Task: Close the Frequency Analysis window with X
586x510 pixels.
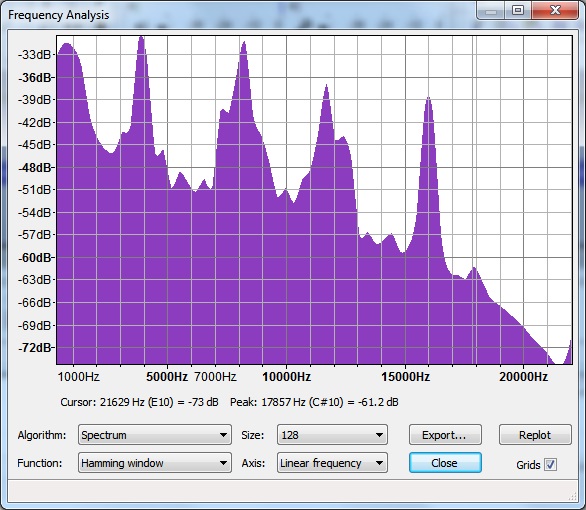Action: [555, 10]
